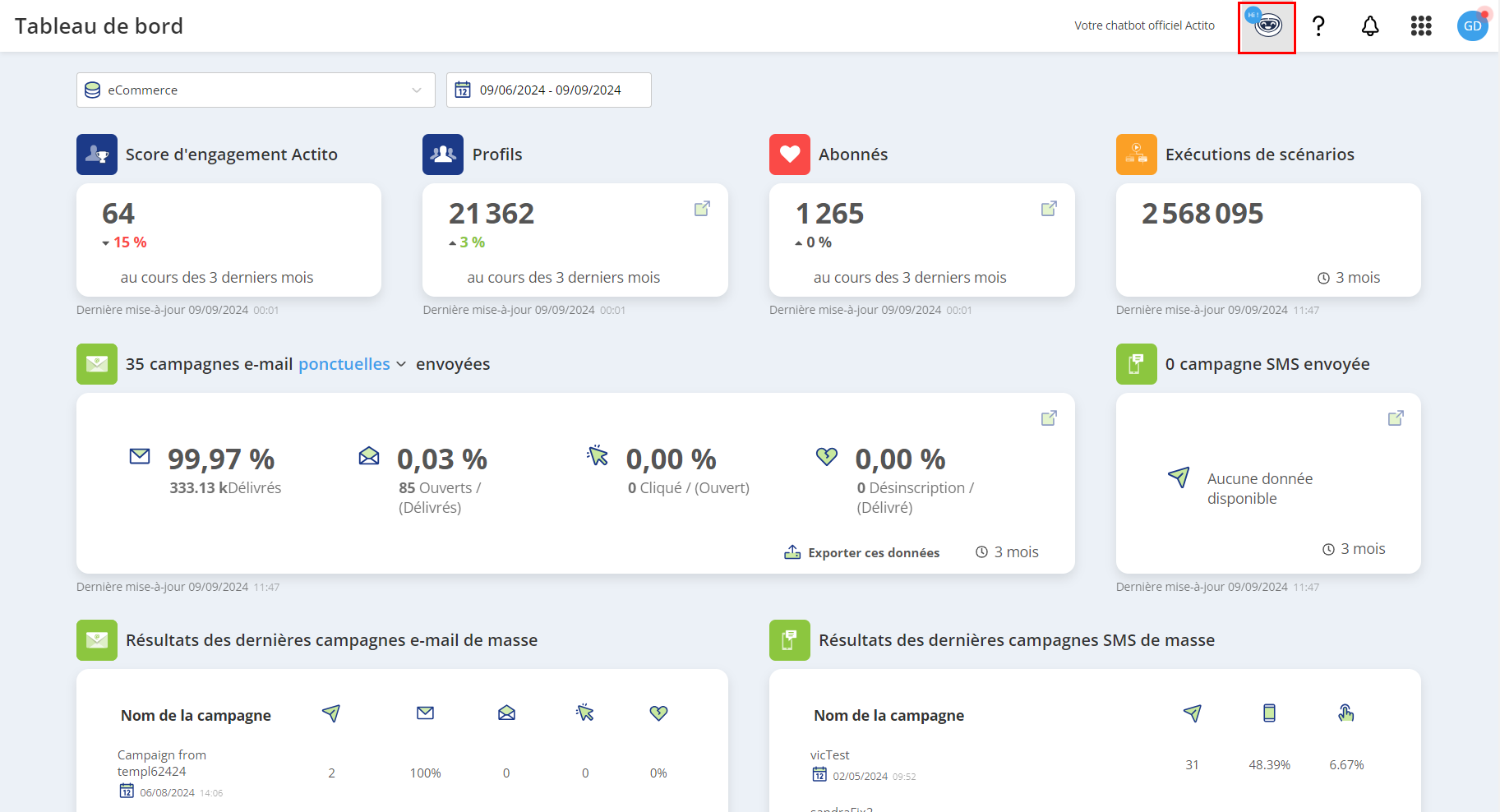Click the Résultats e-mail de masse section icon

coord(97,640)
